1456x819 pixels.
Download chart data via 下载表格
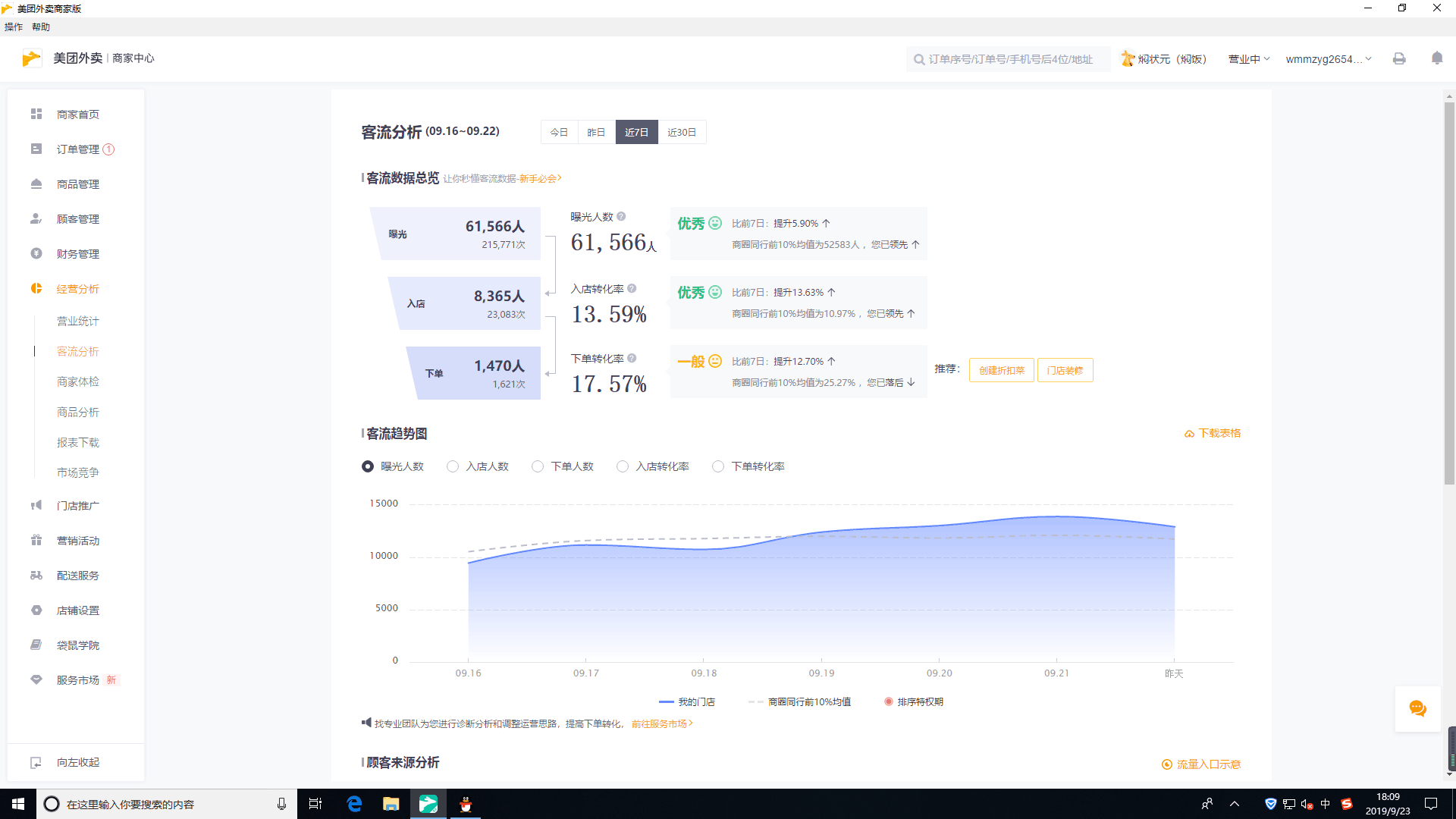pos(1213,433)
